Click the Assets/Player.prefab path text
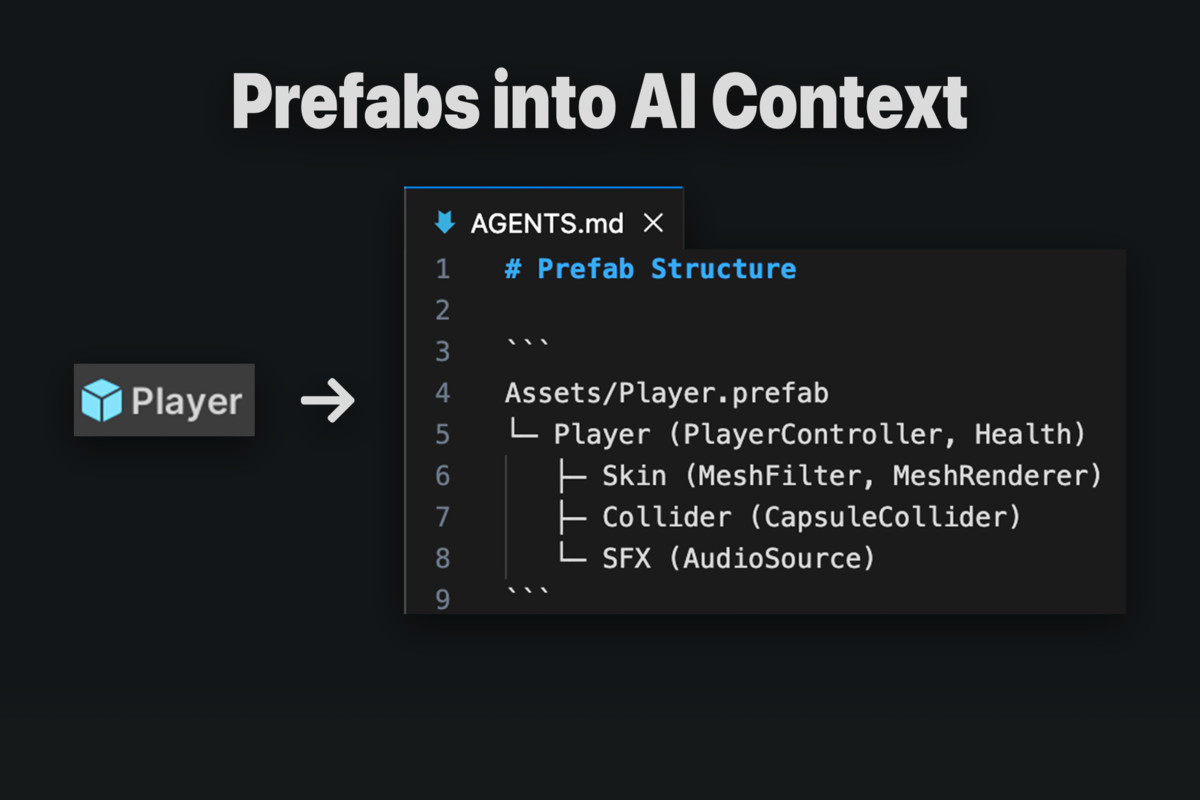1200x800 pixels. pos(666,393)
